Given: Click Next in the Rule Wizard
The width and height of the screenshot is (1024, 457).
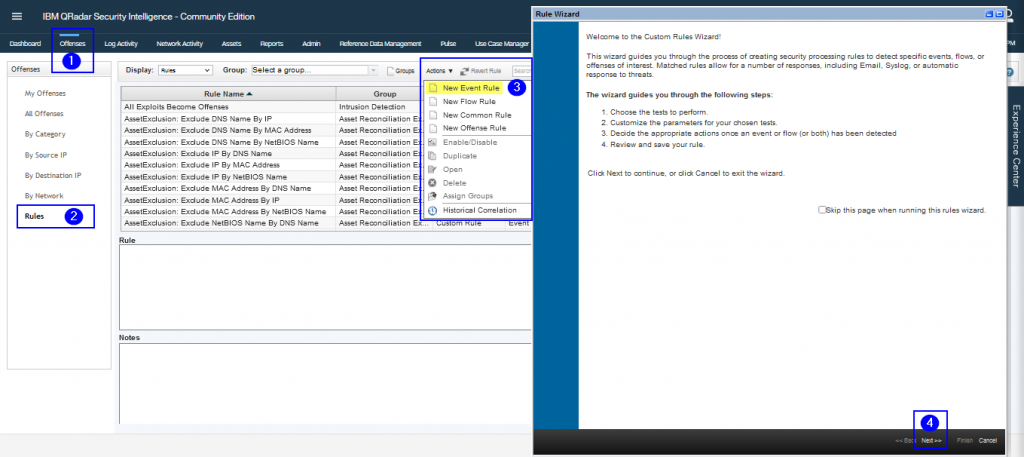Looking at the screenshot, I should 931,441.
